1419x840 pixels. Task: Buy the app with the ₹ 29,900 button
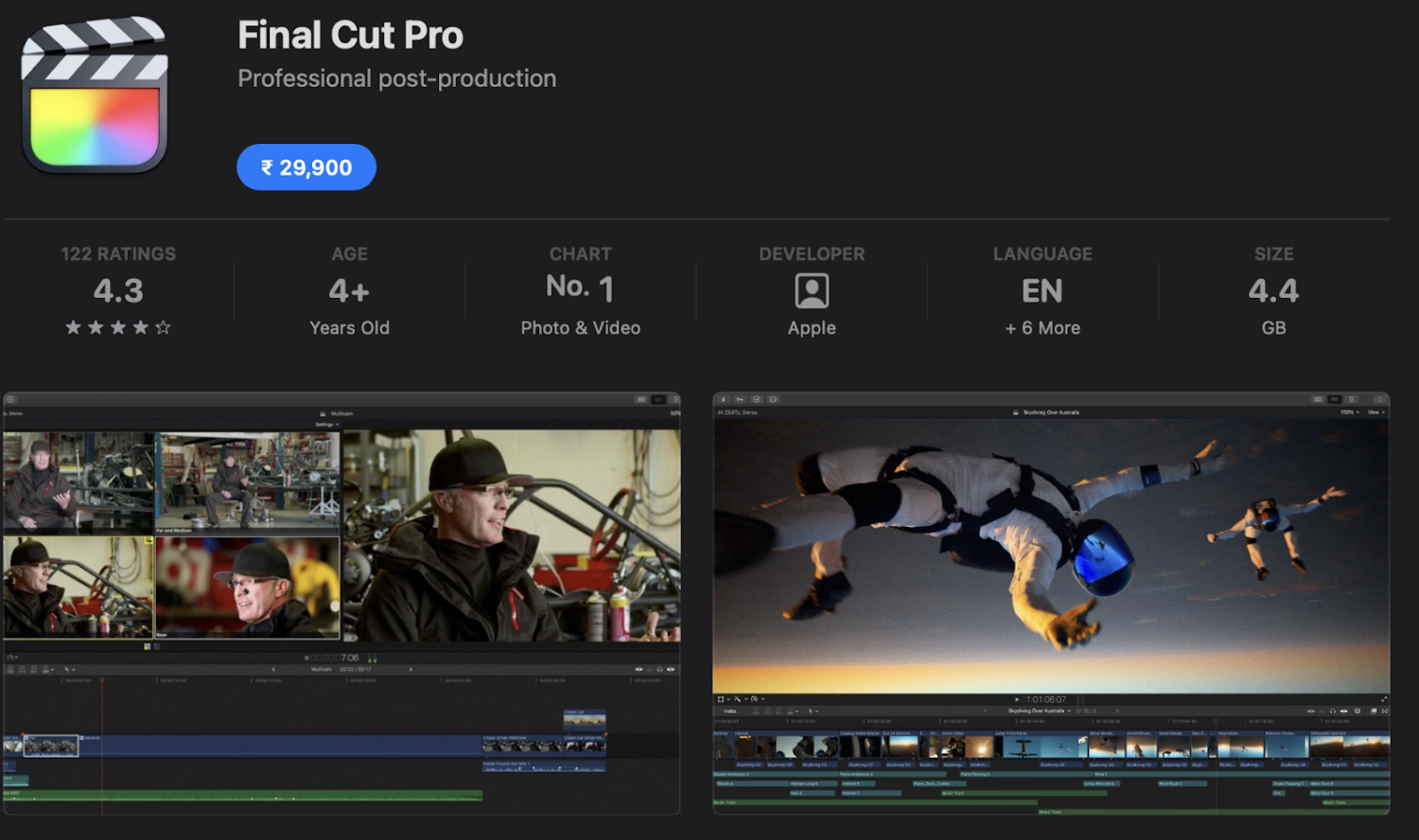coord(307,167)
